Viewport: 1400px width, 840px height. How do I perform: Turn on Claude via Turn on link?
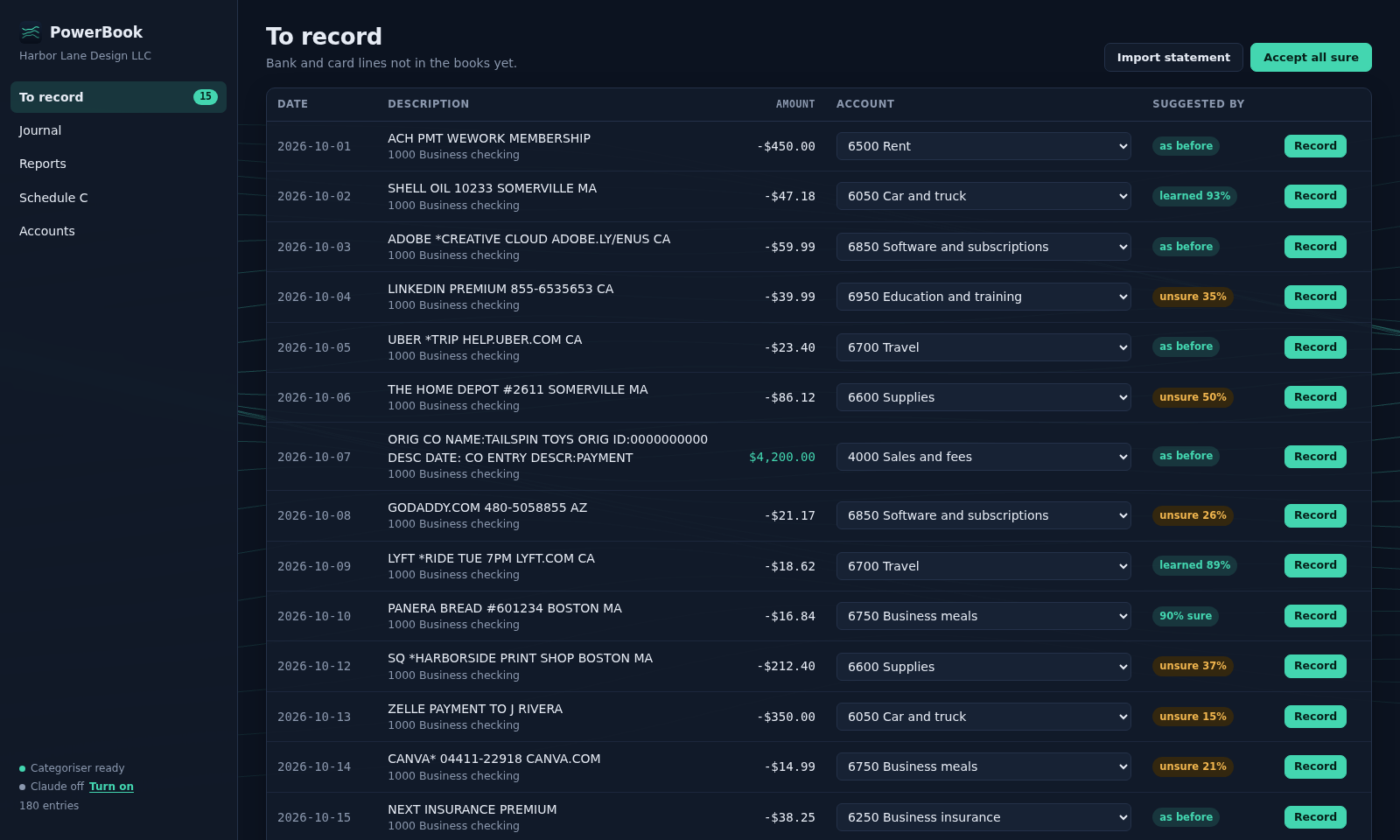tap(111, 787)
